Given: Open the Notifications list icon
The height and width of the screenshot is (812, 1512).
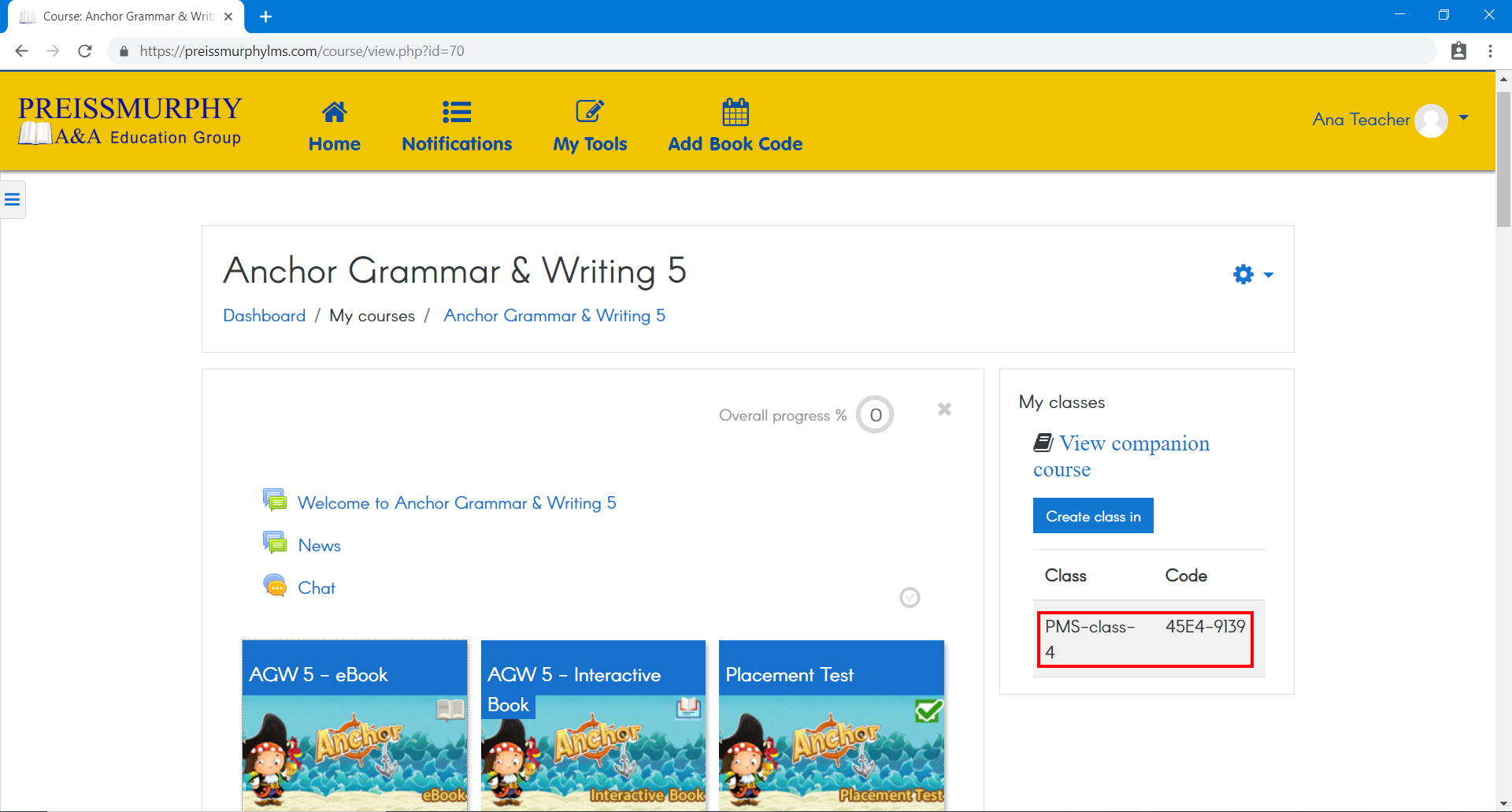Looking at the screenshot, I should coord(457,113).
